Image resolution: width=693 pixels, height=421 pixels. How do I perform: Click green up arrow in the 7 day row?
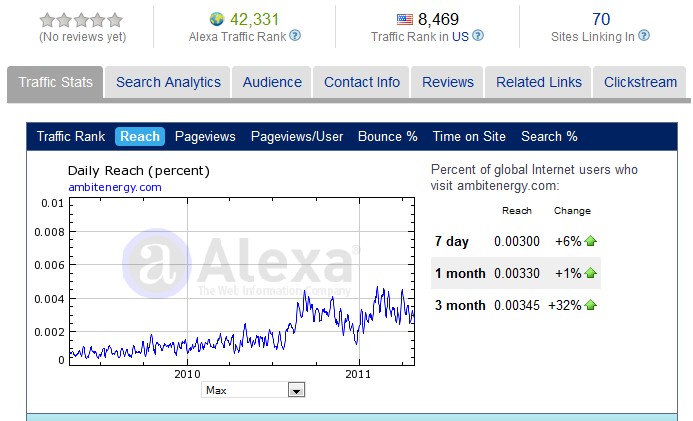(590, 241)
